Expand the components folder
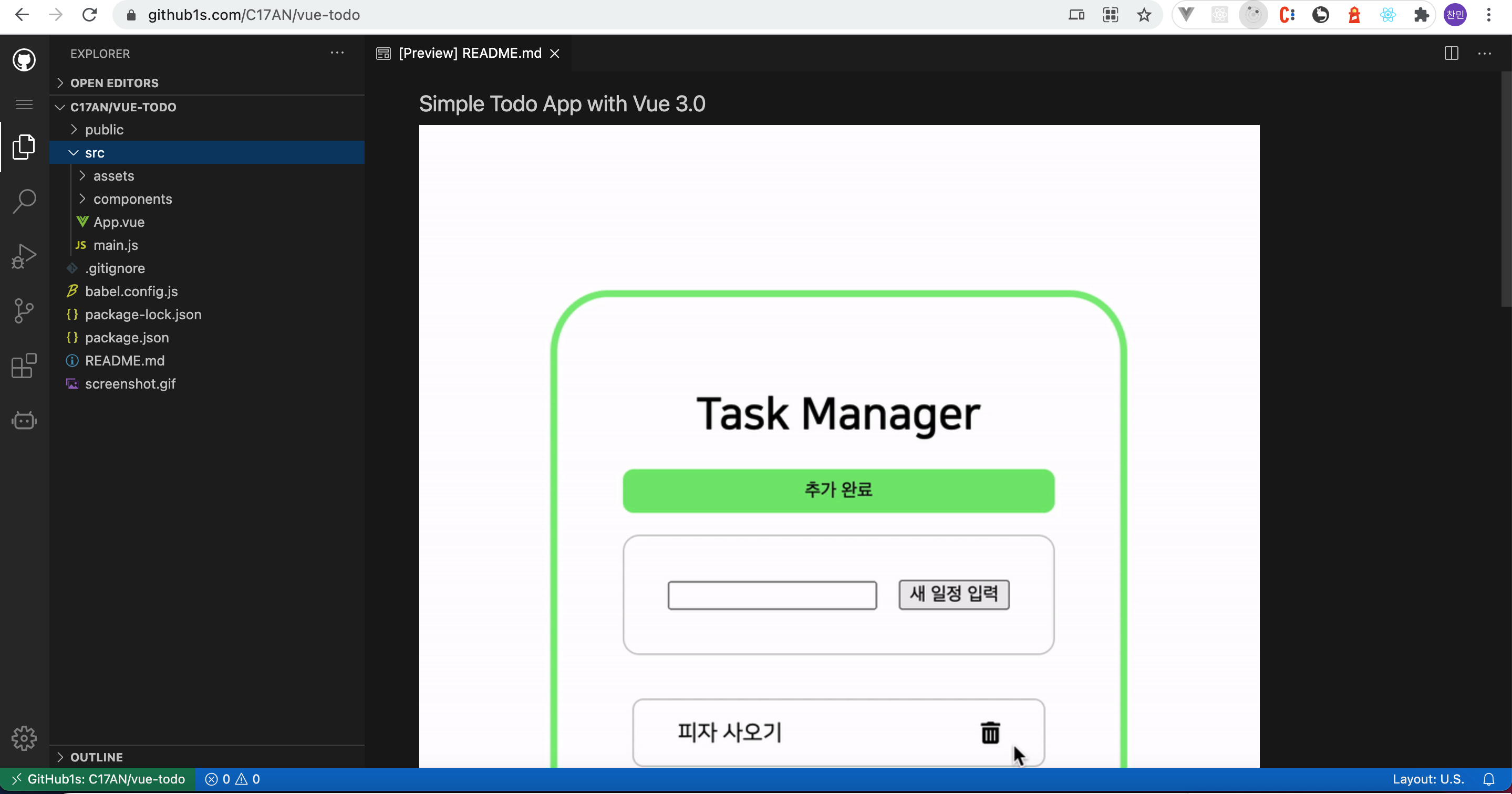 point(132,199)
